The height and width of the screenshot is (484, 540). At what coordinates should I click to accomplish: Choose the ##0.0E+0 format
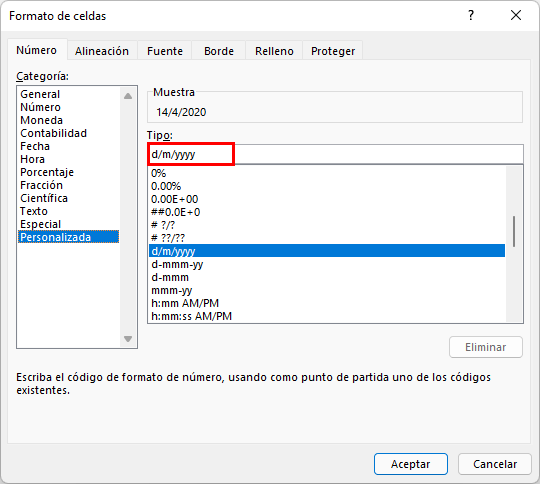[x=327, y=212]
